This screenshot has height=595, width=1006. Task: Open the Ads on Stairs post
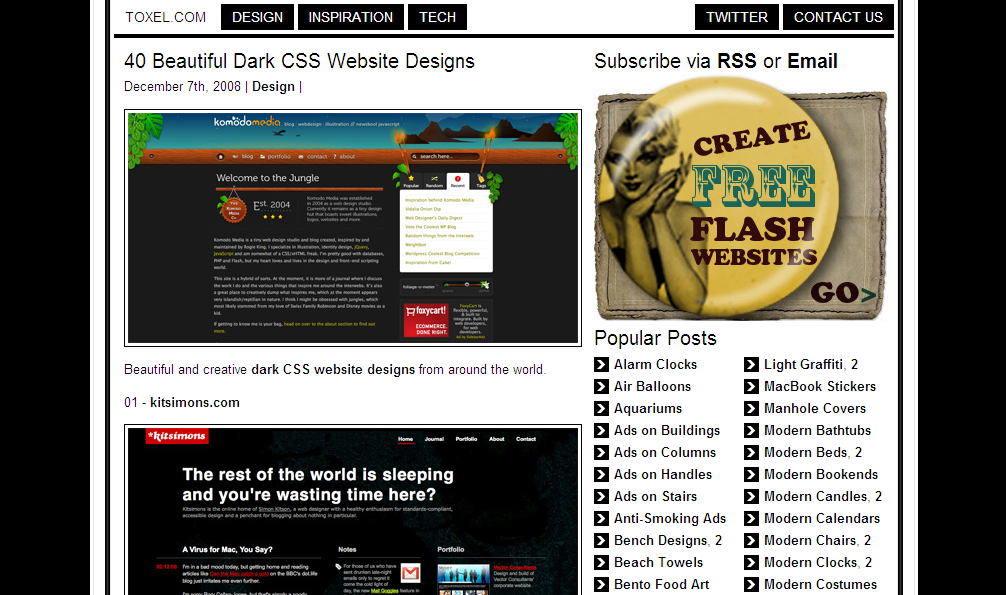[655, 496]
